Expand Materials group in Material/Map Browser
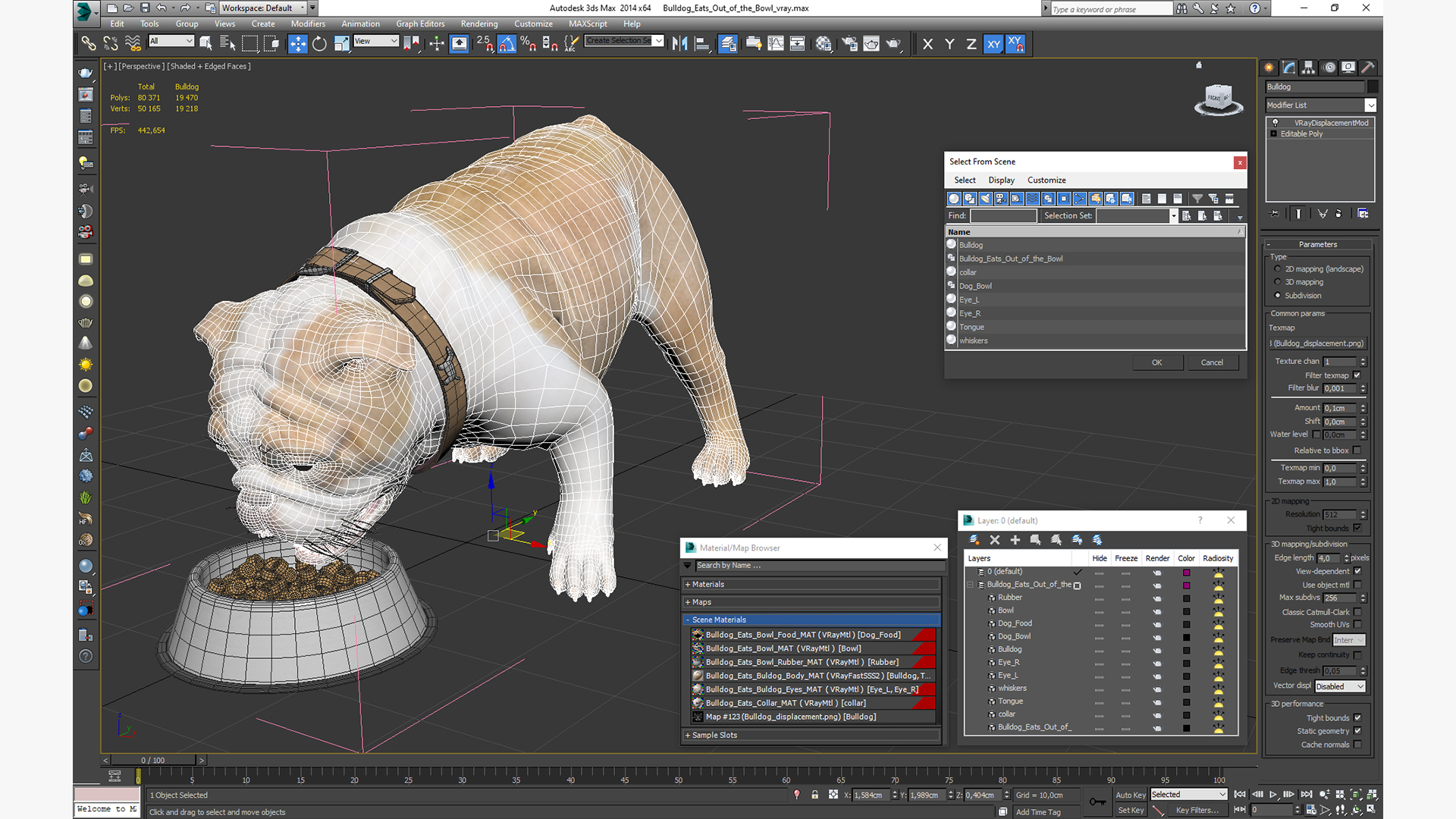The width and height of the screenshot is (1456, 819). (x=811, y=585)
